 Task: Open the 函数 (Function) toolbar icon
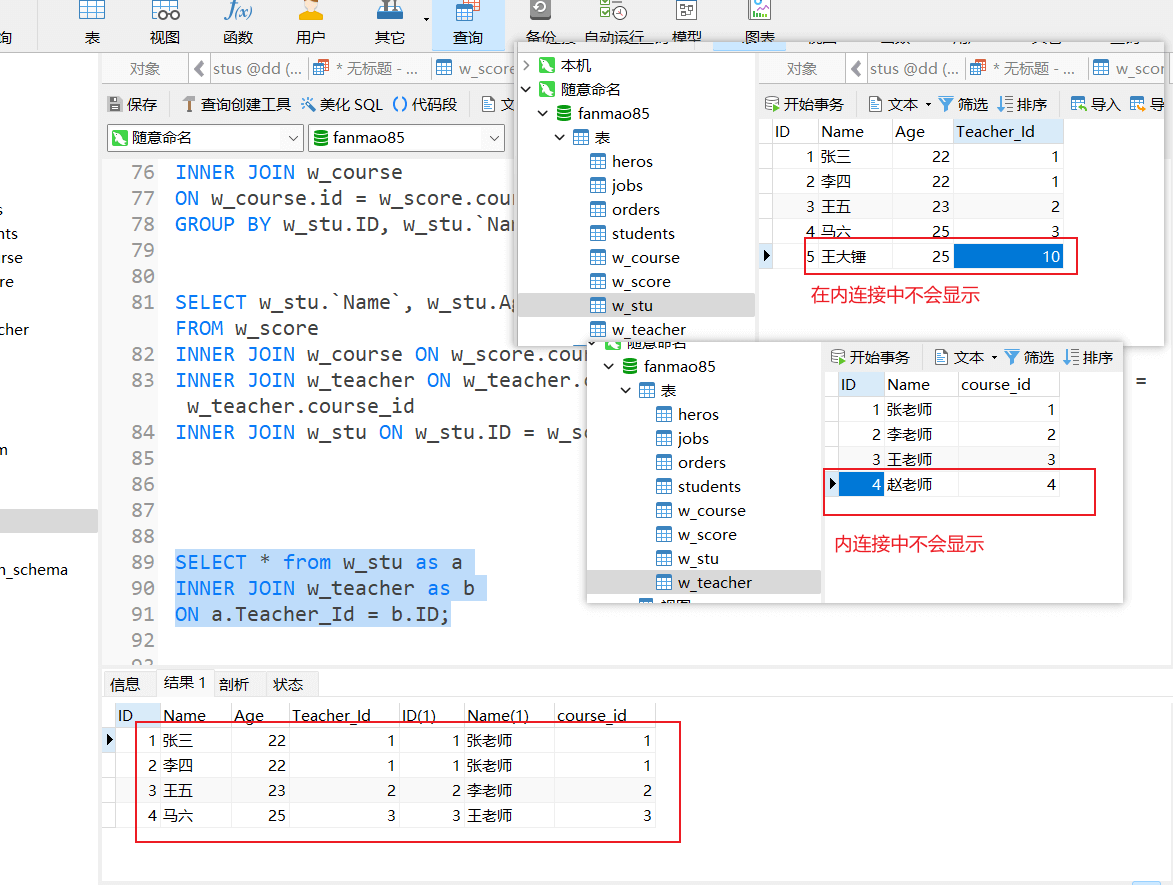coord(238,22)
